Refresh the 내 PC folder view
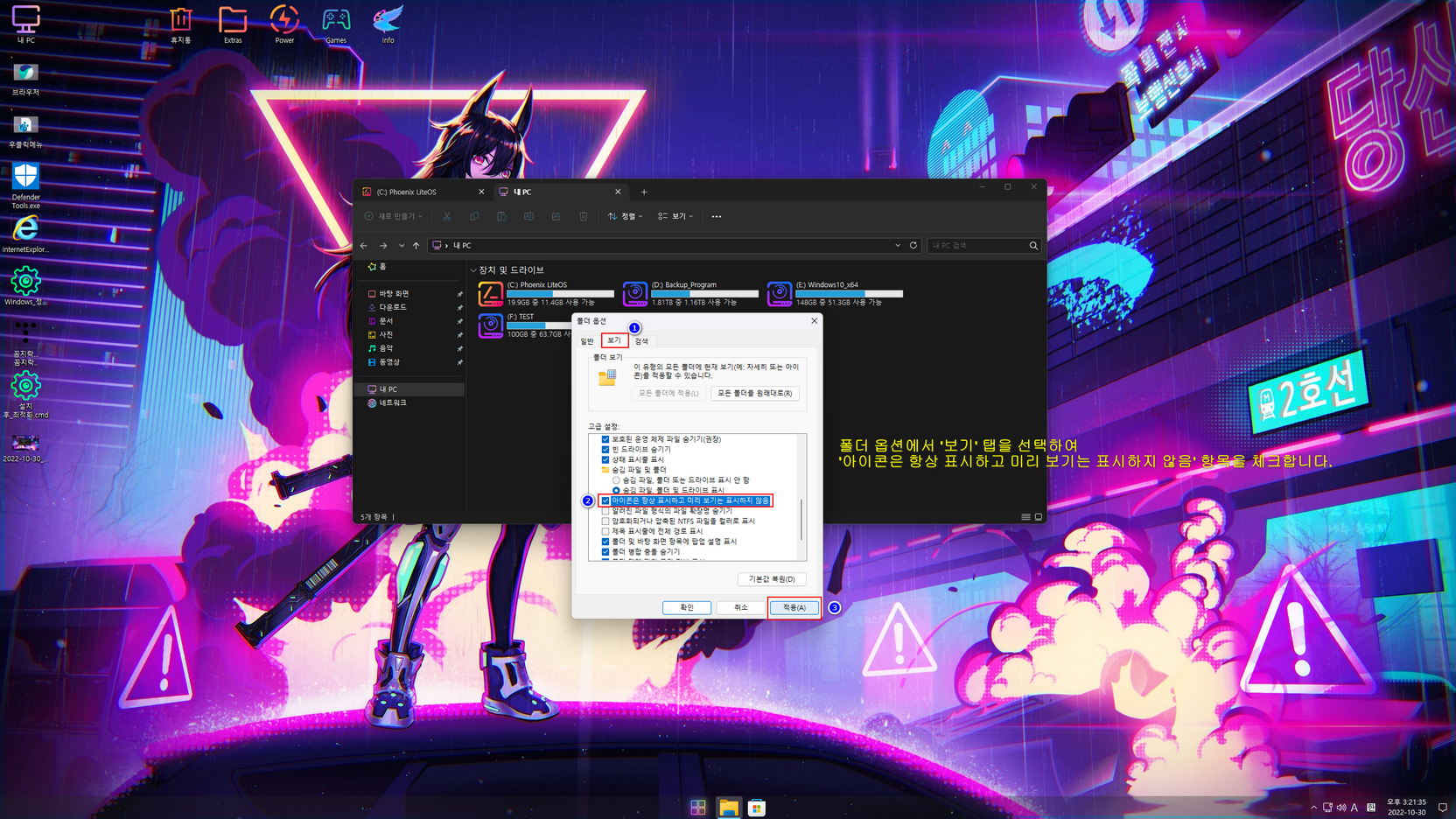This screenshot has height=819, width=1456. pos(913,246)
